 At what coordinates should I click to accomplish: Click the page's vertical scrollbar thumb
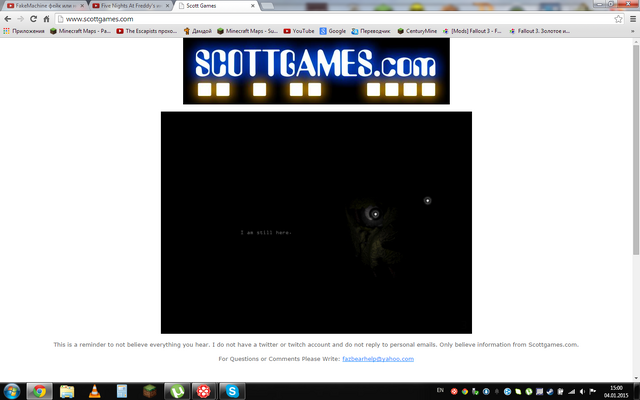636,150
